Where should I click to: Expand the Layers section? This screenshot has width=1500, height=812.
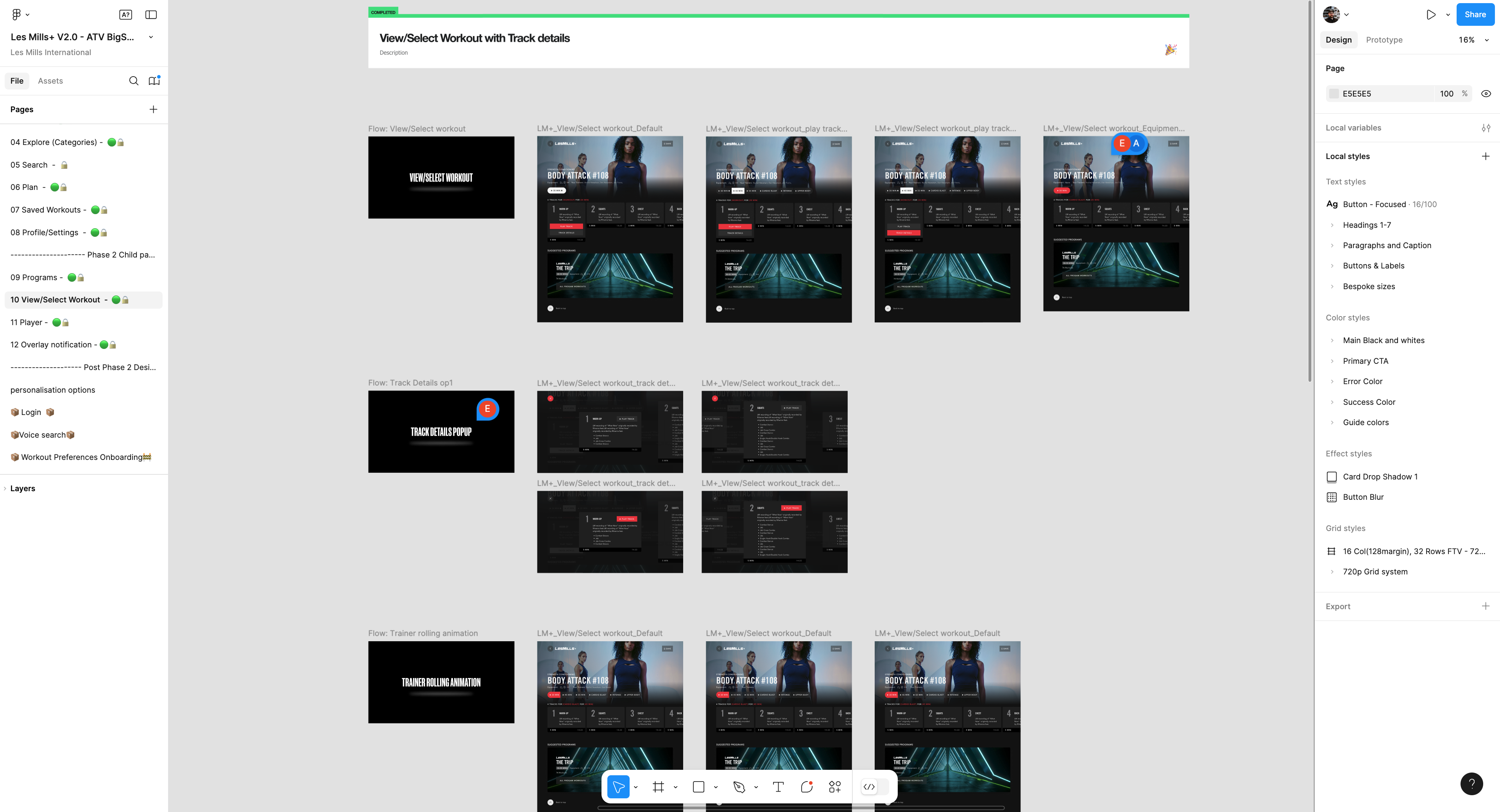pyautogui.click(x=23, y=488)
